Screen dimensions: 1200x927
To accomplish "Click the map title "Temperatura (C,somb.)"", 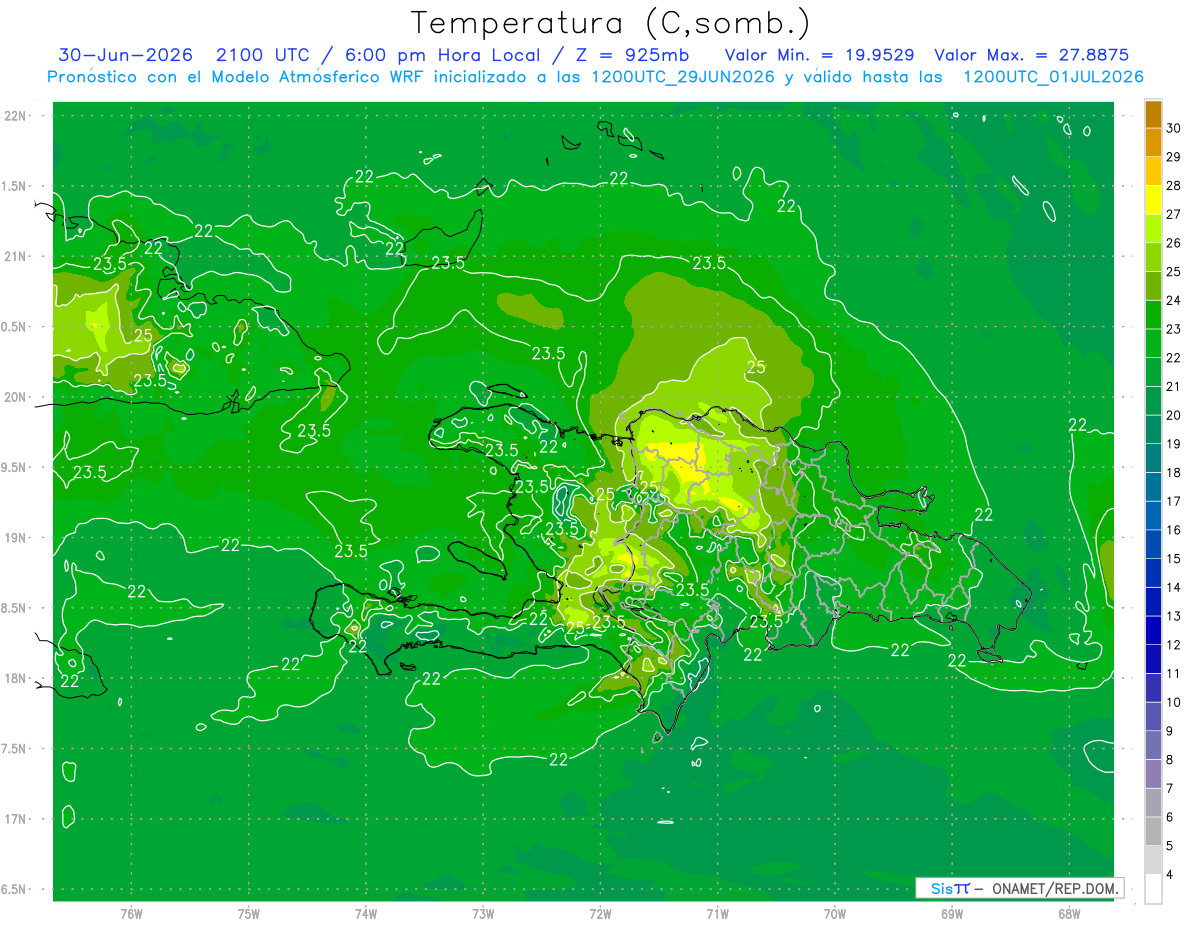I will tap(610, 23).
